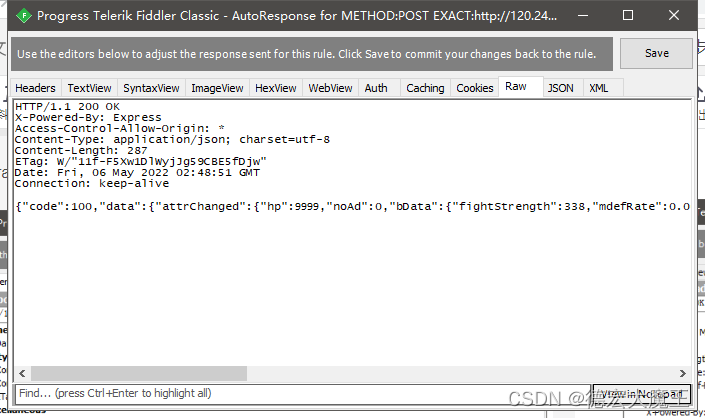Click the Access-Control-Allow-Origin header line
Image resolution: width=705 pixels, height=418 pixels.
[x=120, y=128]
